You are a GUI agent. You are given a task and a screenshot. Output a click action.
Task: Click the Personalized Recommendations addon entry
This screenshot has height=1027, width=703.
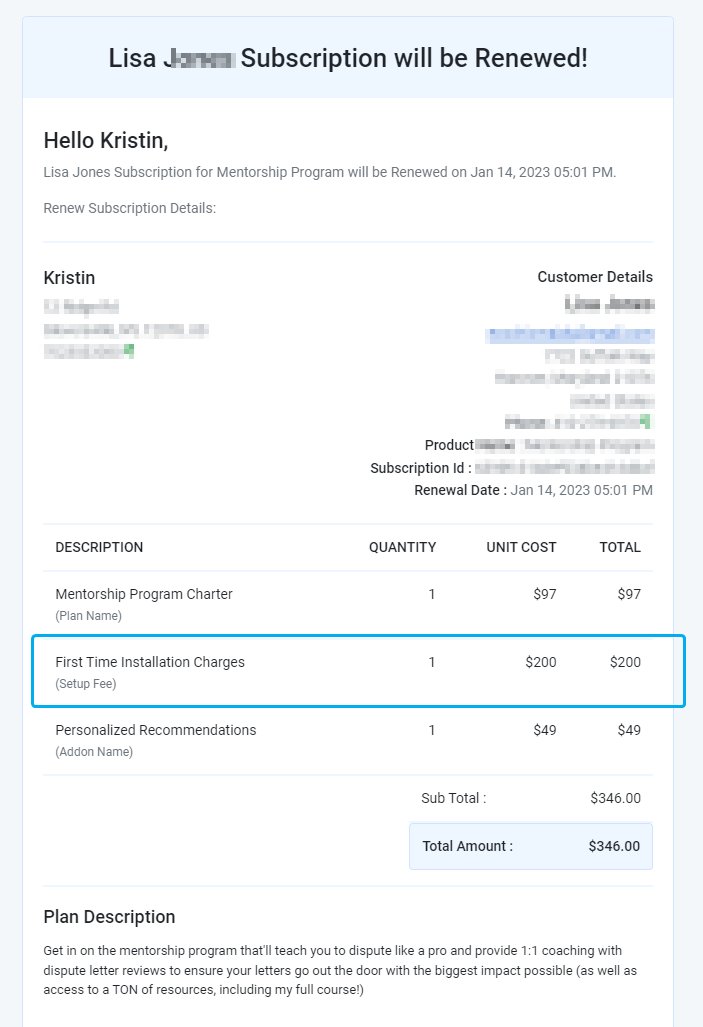(x=155, y=730)
